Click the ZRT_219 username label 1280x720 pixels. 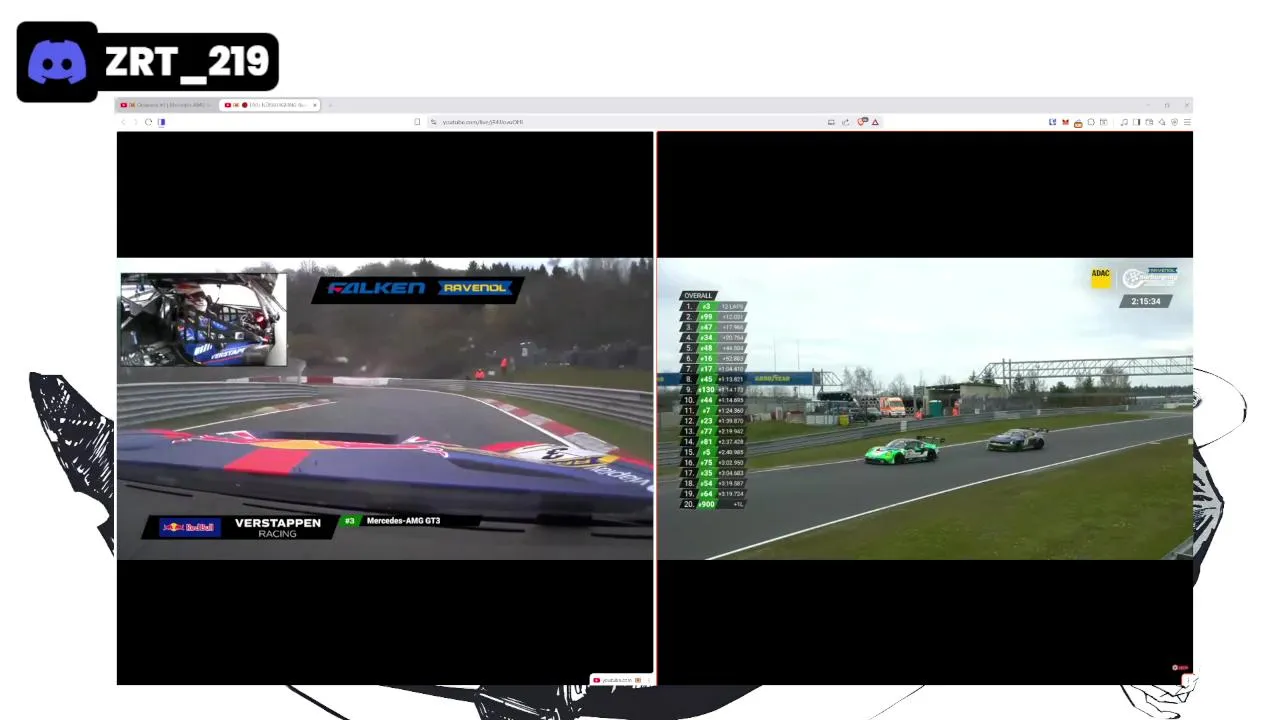click(x=187, y=62)
